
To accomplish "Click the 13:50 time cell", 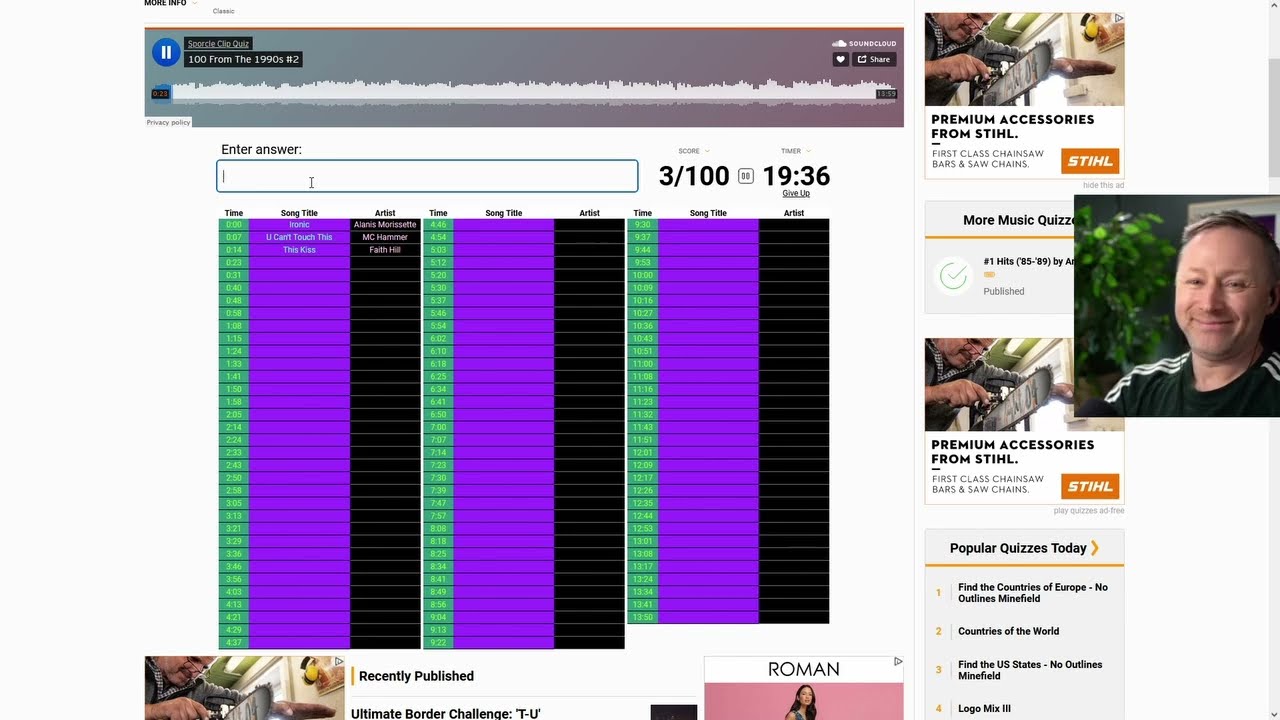I will click(642, 617).
